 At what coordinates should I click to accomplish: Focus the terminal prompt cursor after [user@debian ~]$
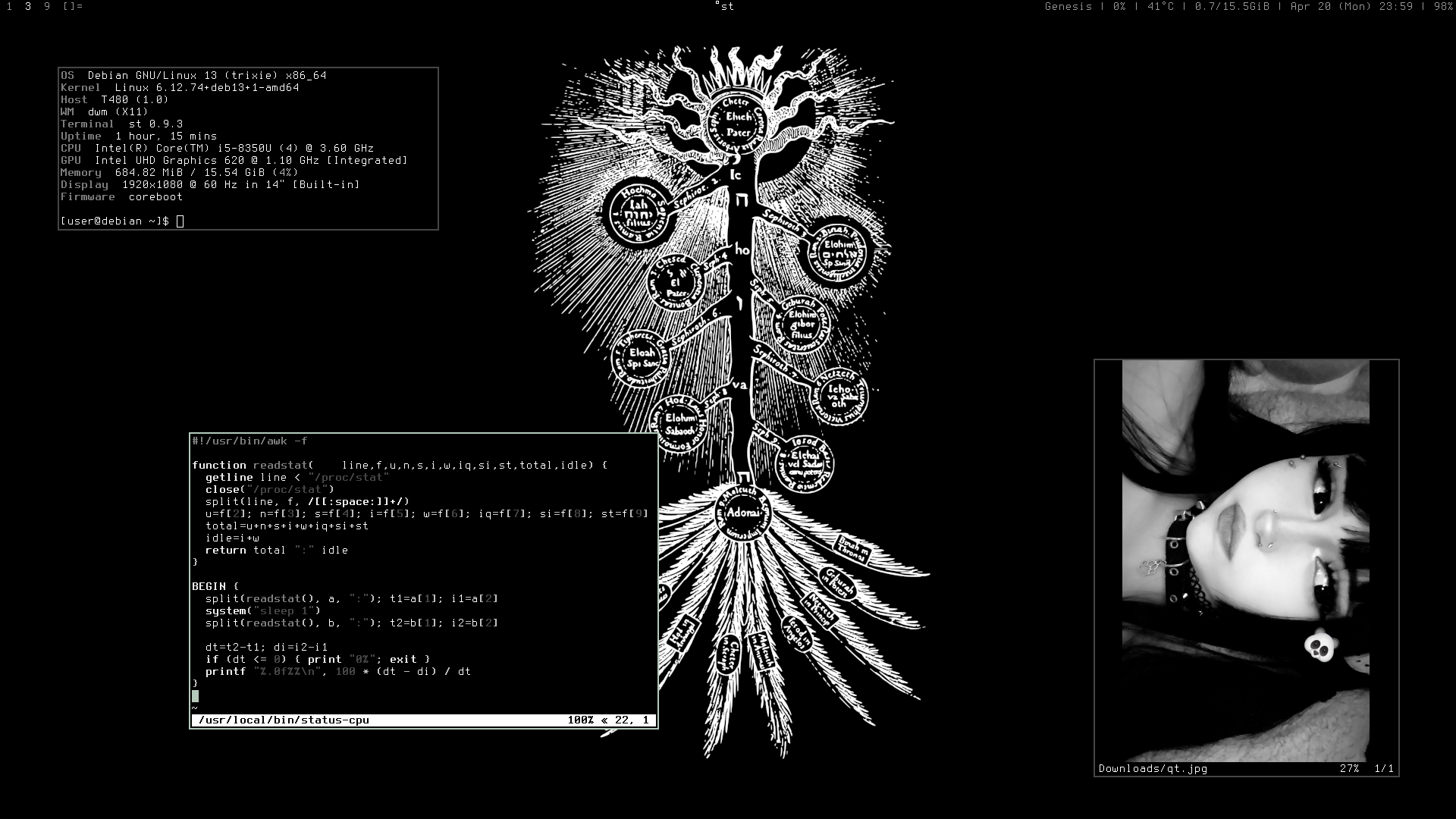[x=180, y=221]
